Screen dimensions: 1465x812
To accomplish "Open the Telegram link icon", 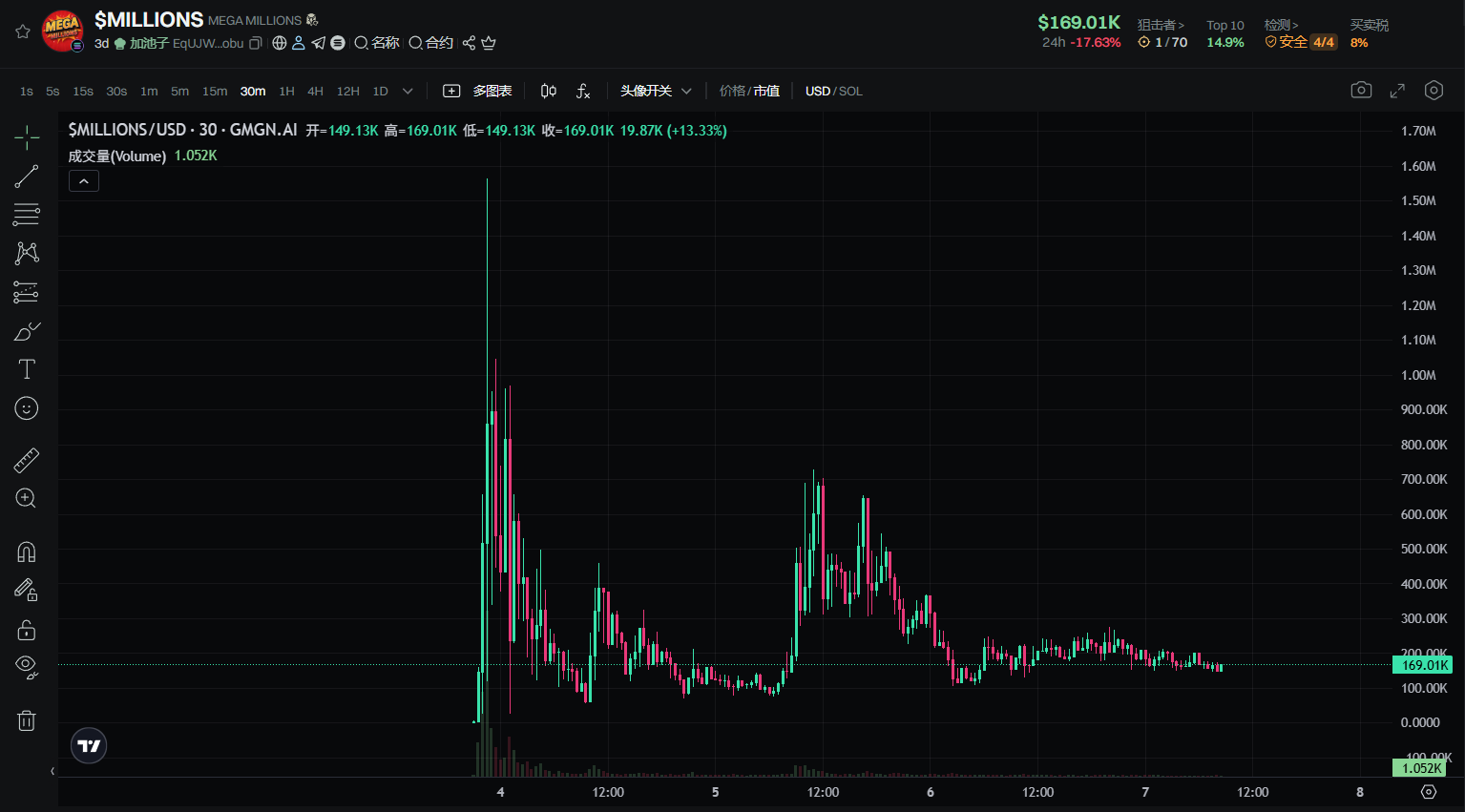I will point(318,43).
